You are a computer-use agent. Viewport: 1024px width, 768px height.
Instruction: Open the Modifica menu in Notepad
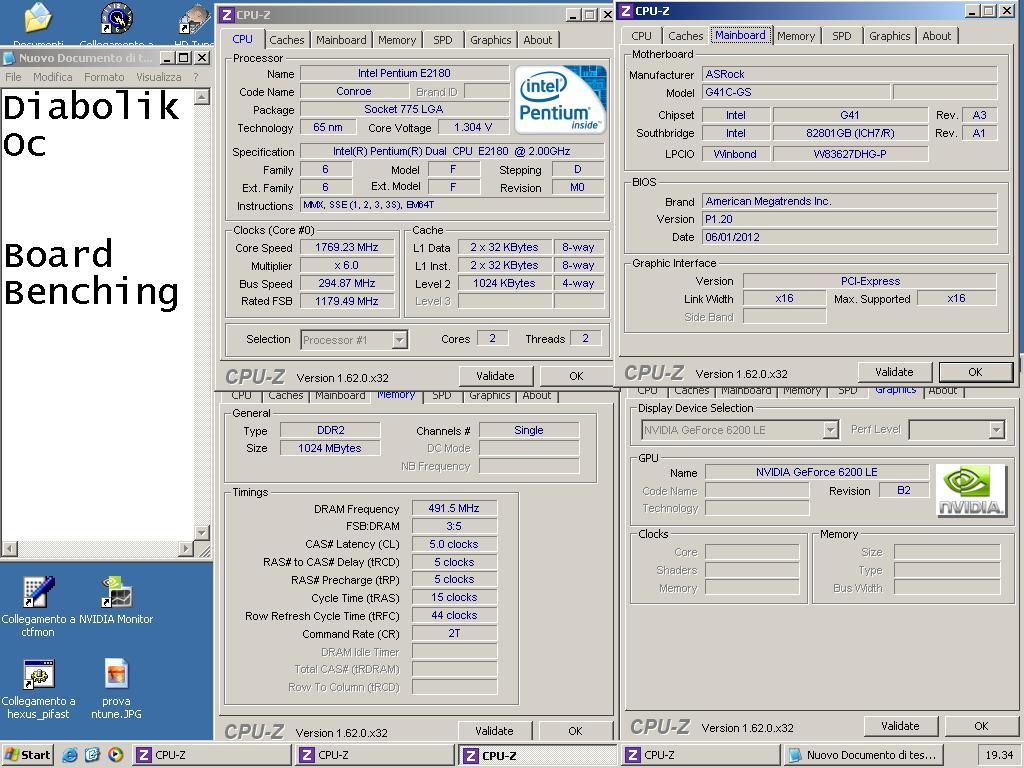[53, 77]
